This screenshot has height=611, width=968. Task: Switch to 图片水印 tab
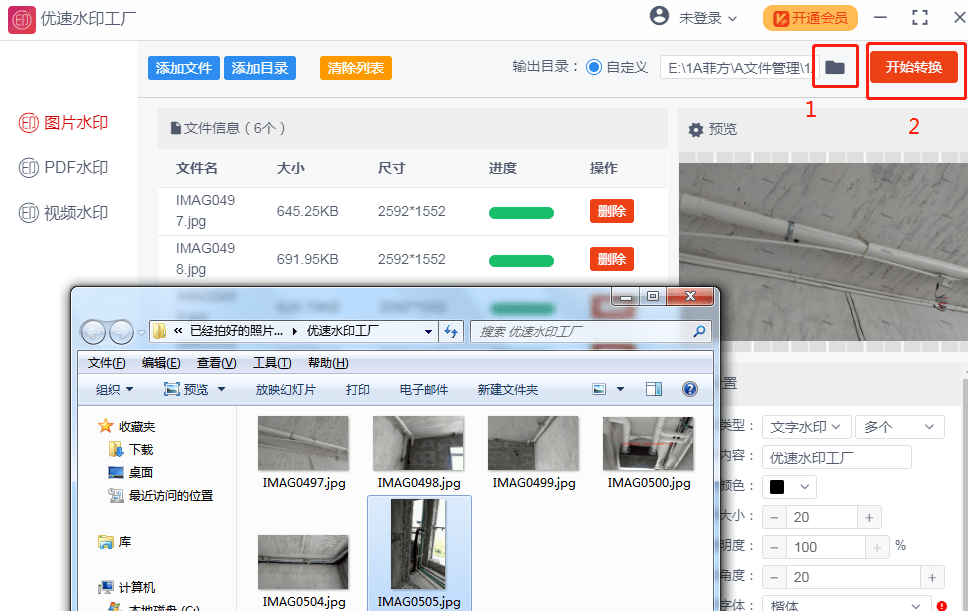point(64,123)
